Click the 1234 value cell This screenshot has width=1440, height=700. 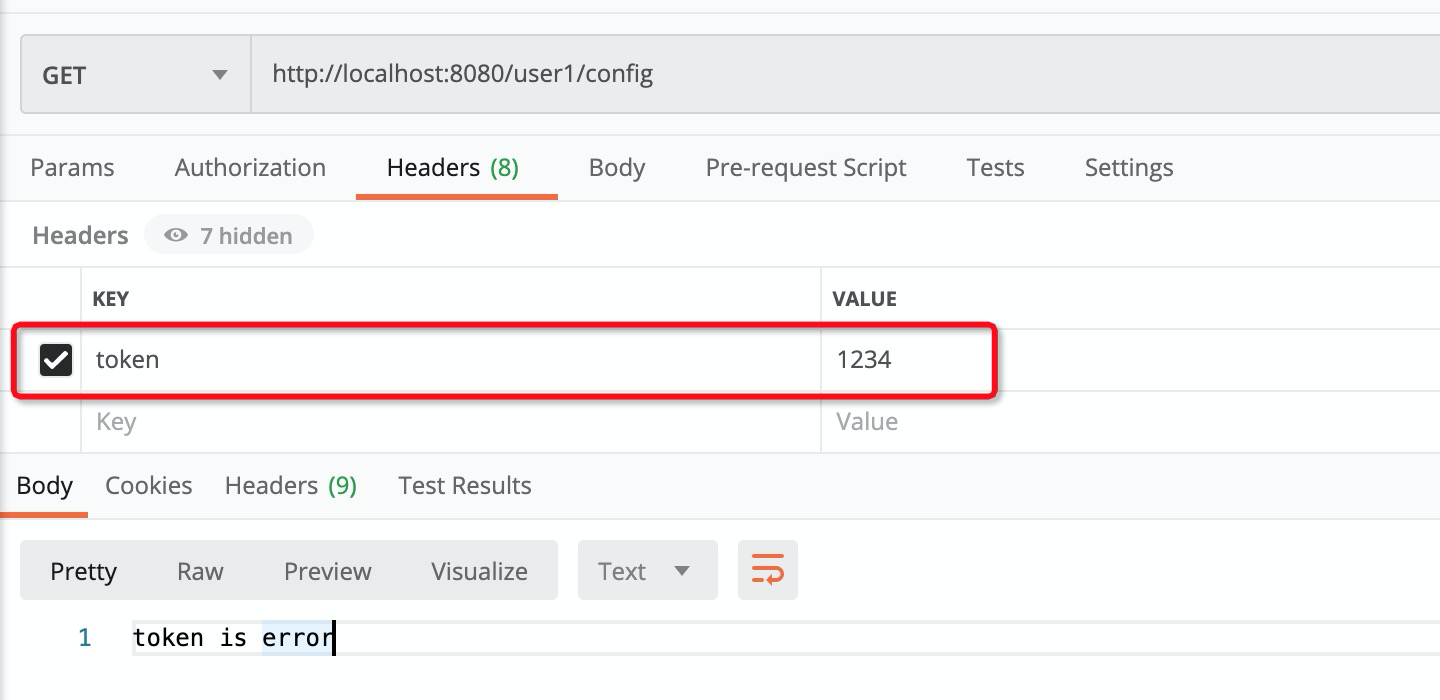point(1130,360)
